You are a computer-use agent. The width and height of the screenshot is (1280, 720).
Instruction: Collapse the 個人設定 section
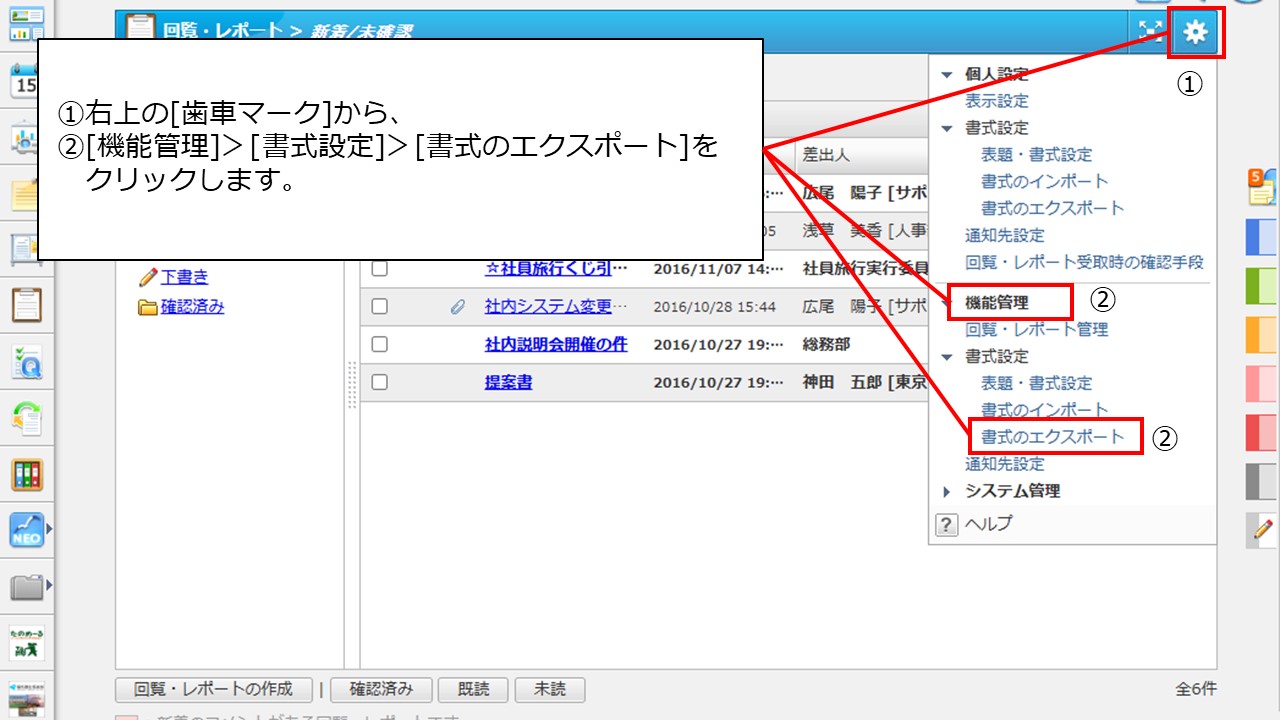point(947,74)
